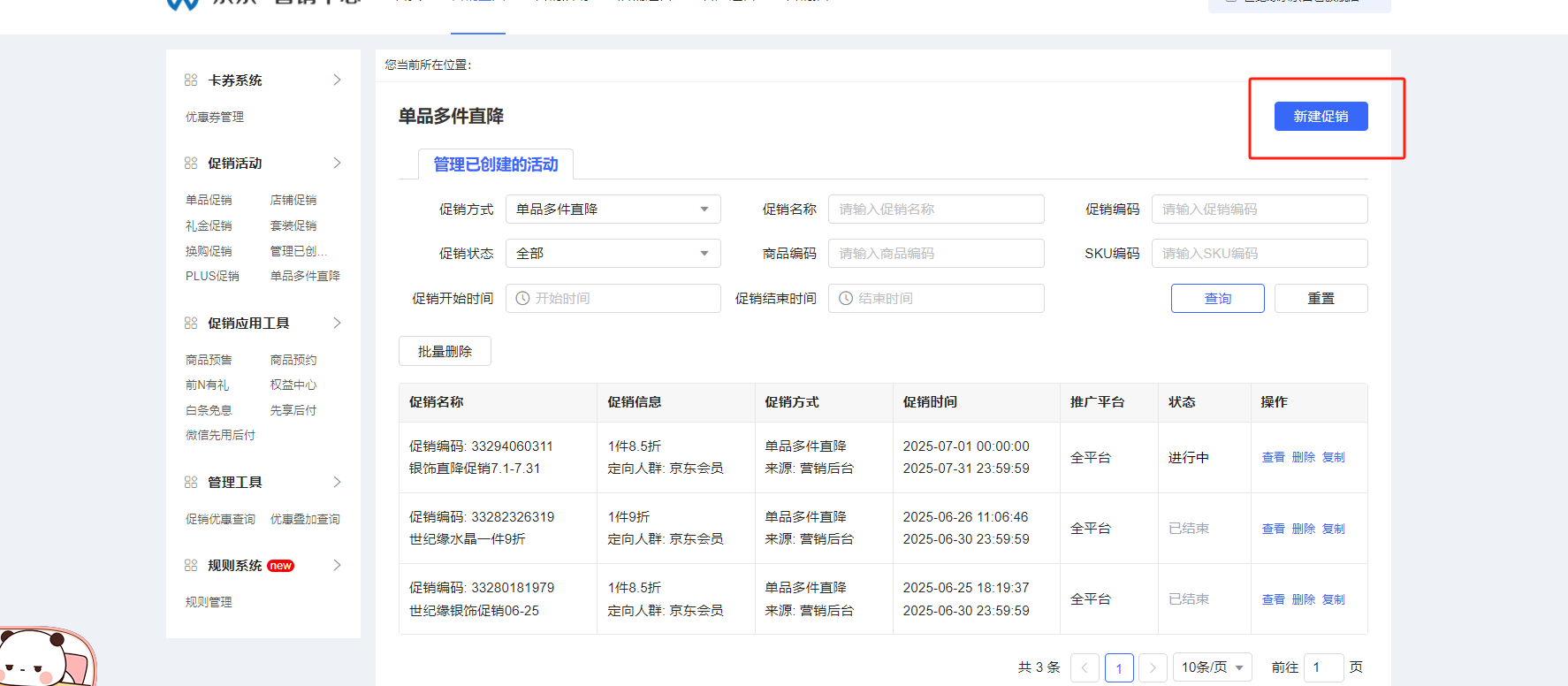Open the 促销方式 dropdown

[x=613, y=210]
